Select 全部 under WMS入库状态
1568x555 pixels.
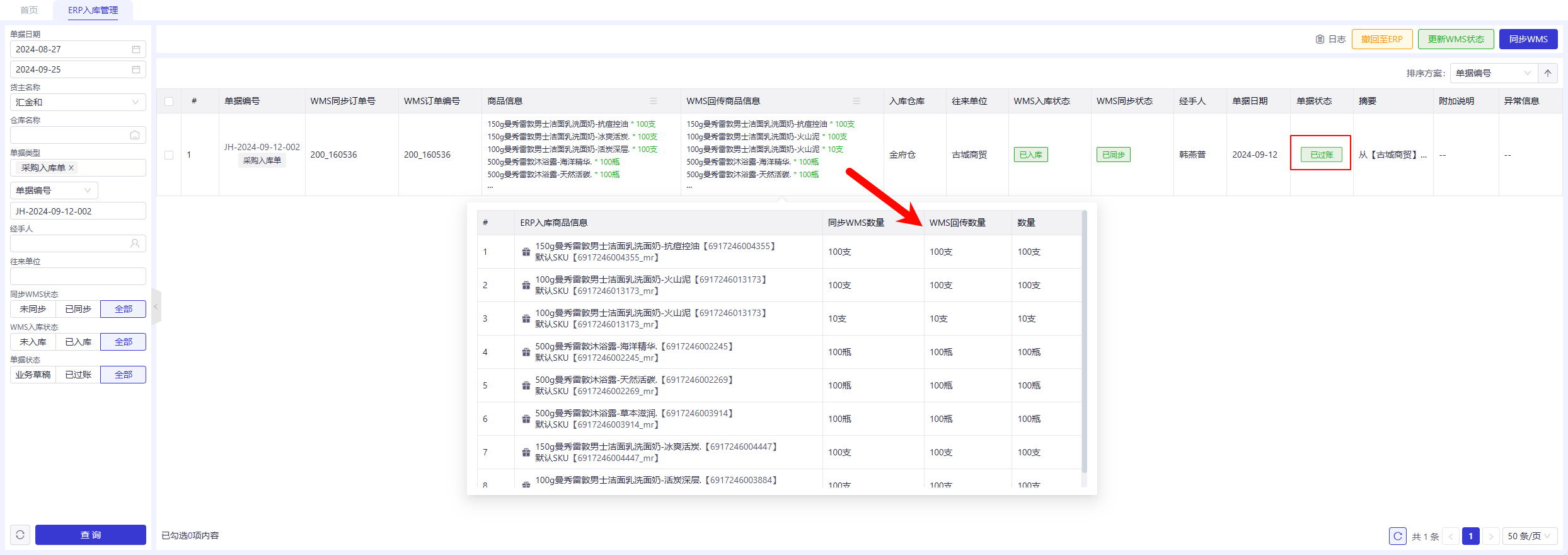point(124,342)
